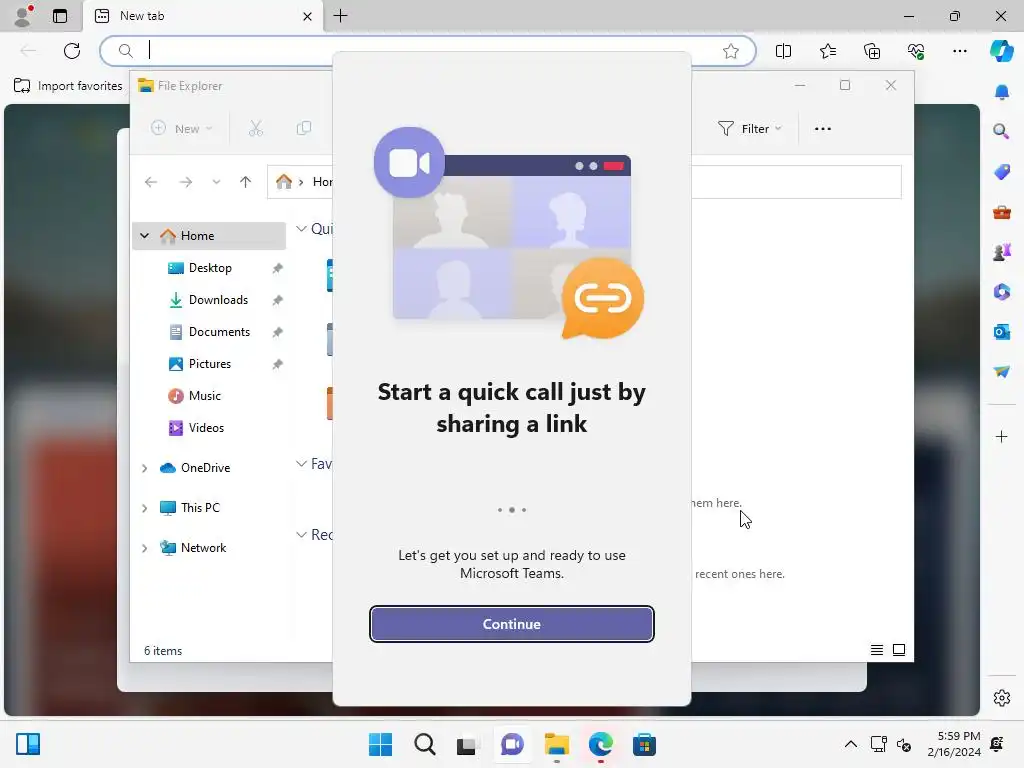Select Desktop in the navigation pane

pos(209,268)
